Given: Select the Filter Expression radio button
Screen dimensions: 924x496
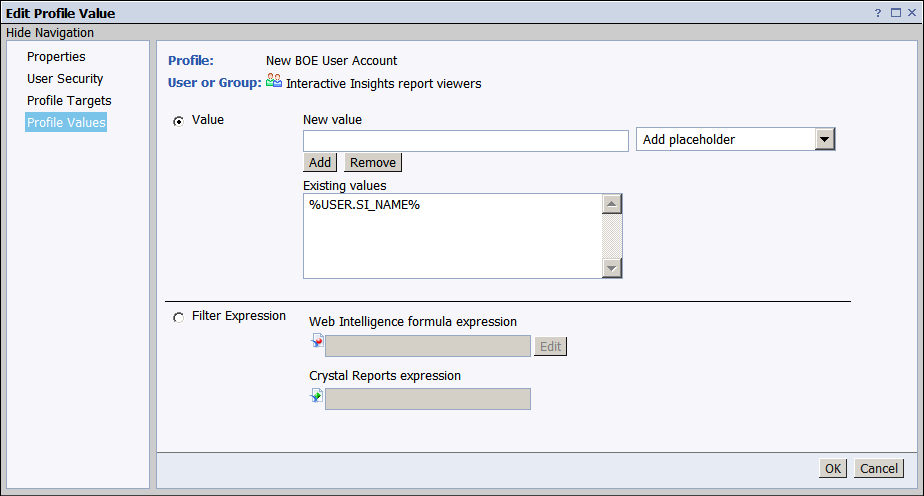Looking at the screenshot, I should [x=179, y=317].
